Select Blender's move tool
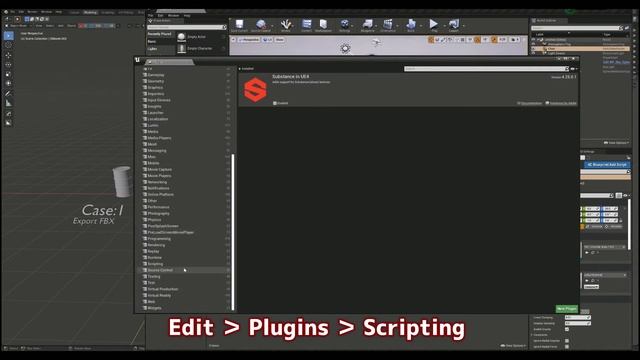640x360 pixels. click(8, 55)
